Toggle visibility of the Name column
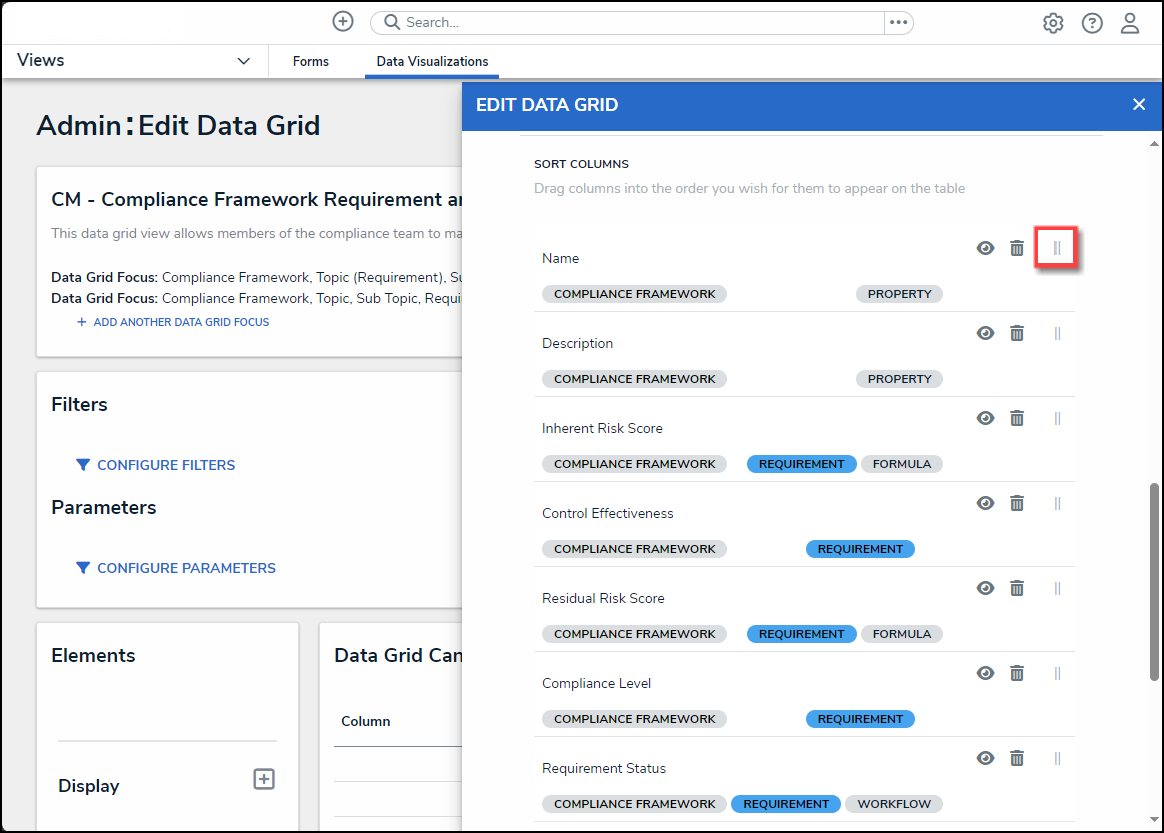1164x833 pixels. 986,248
